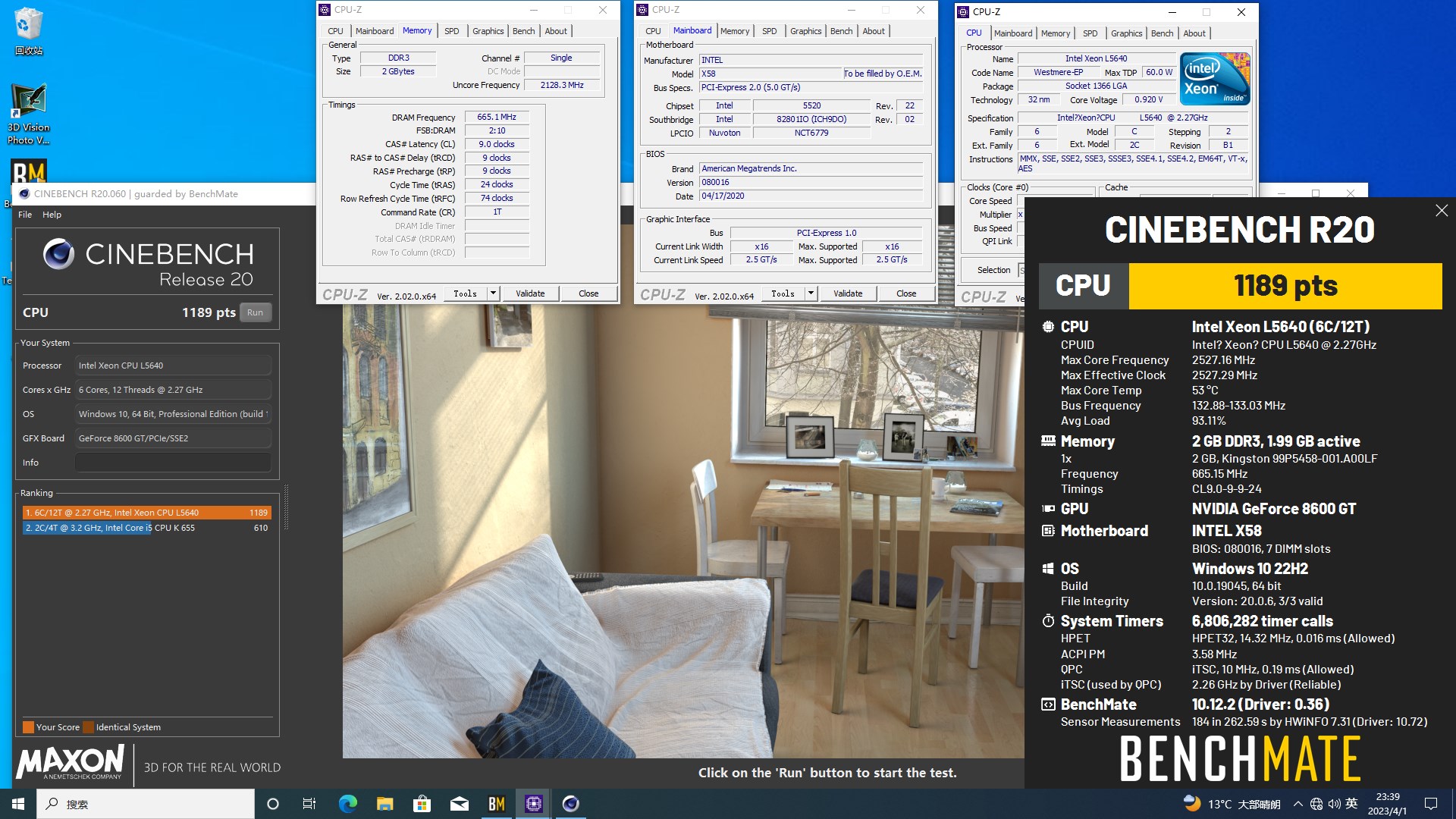The height and width of the screenshot is (819, 1456).
Task: Select CPU tab in Mainboard CPU-Z window
Action: [x=653, y=31]
